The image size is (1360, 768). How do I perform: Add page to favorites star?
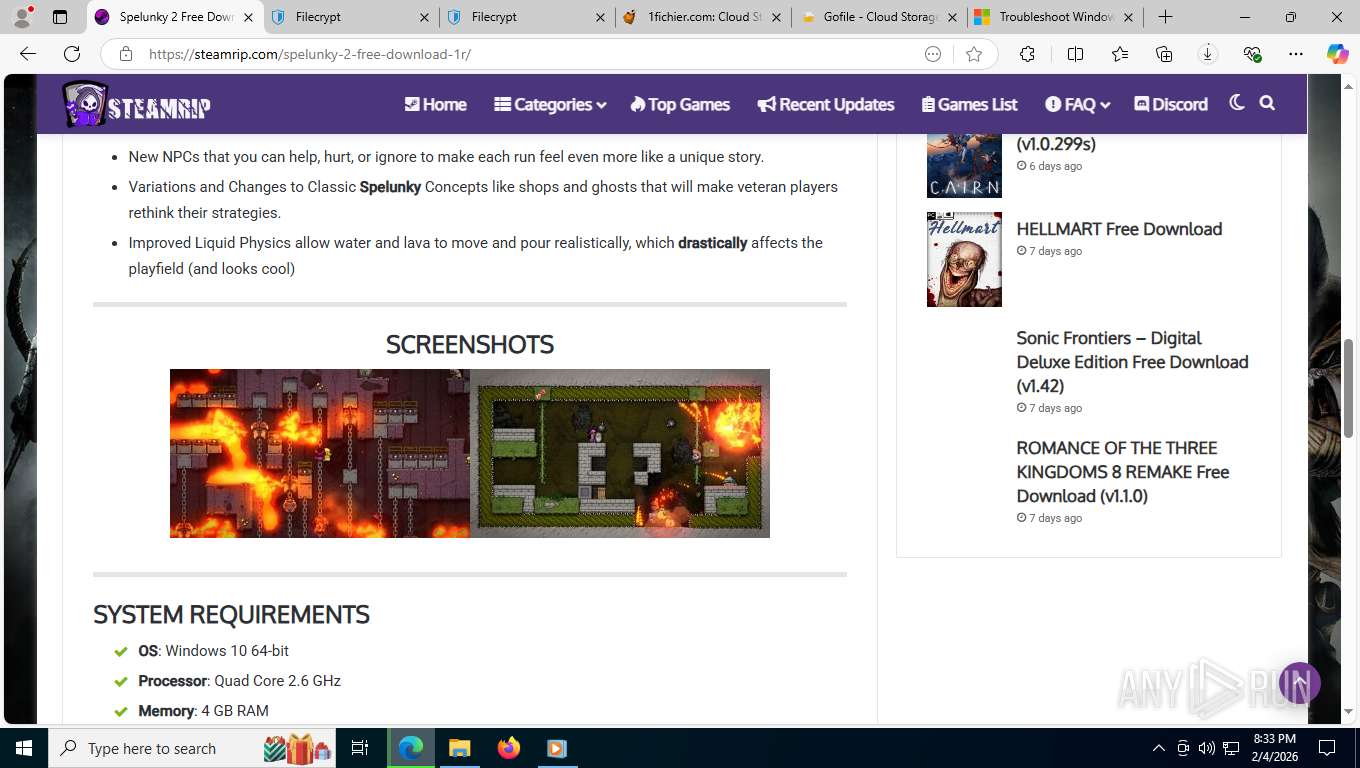coord(974,54)
